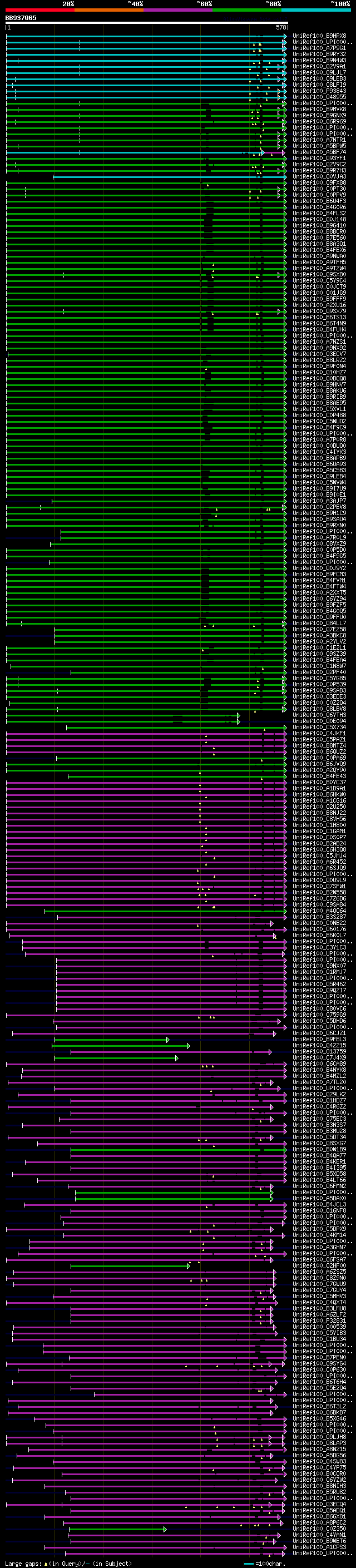Click the short green alignment bar of Q0E094

click(123, 721)
